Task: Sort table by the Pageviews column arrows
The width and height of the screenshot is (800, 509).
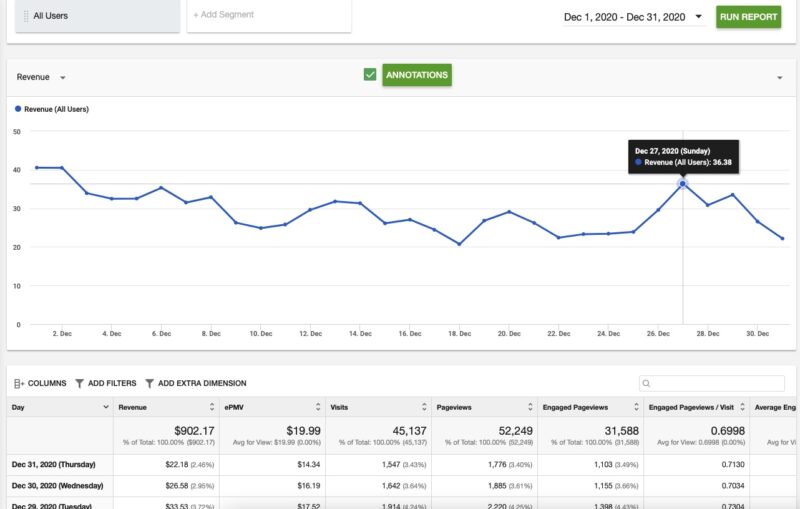Action: 529,407
